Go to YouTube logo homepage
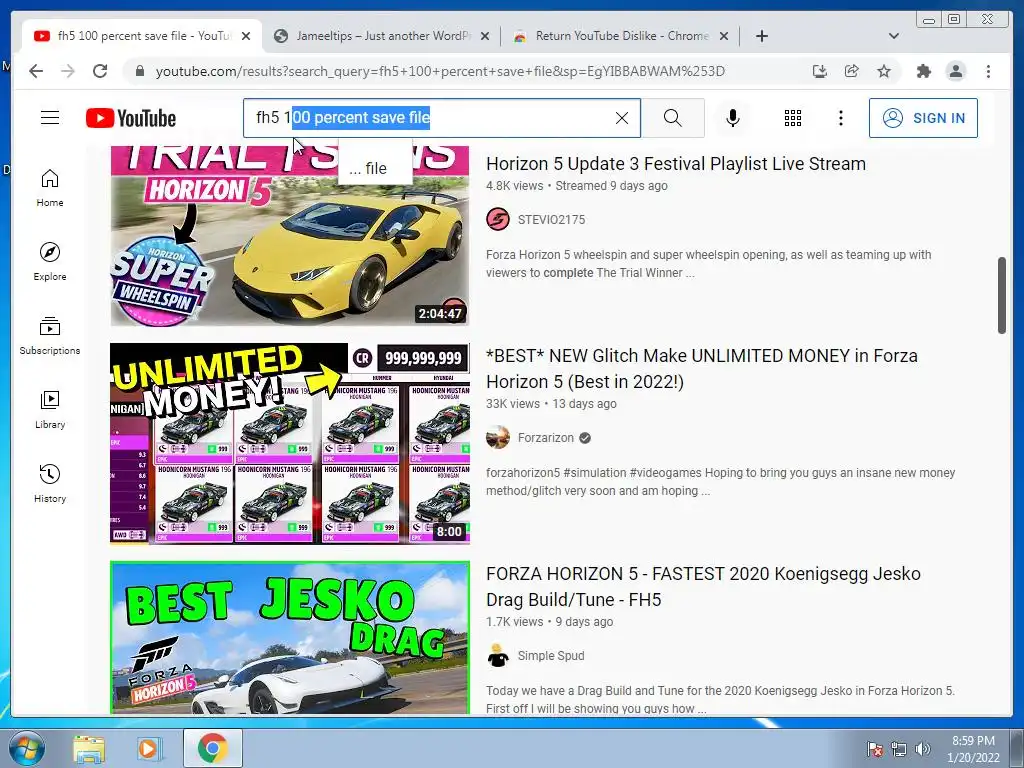The image size is (1024, 768). [131, 118]
